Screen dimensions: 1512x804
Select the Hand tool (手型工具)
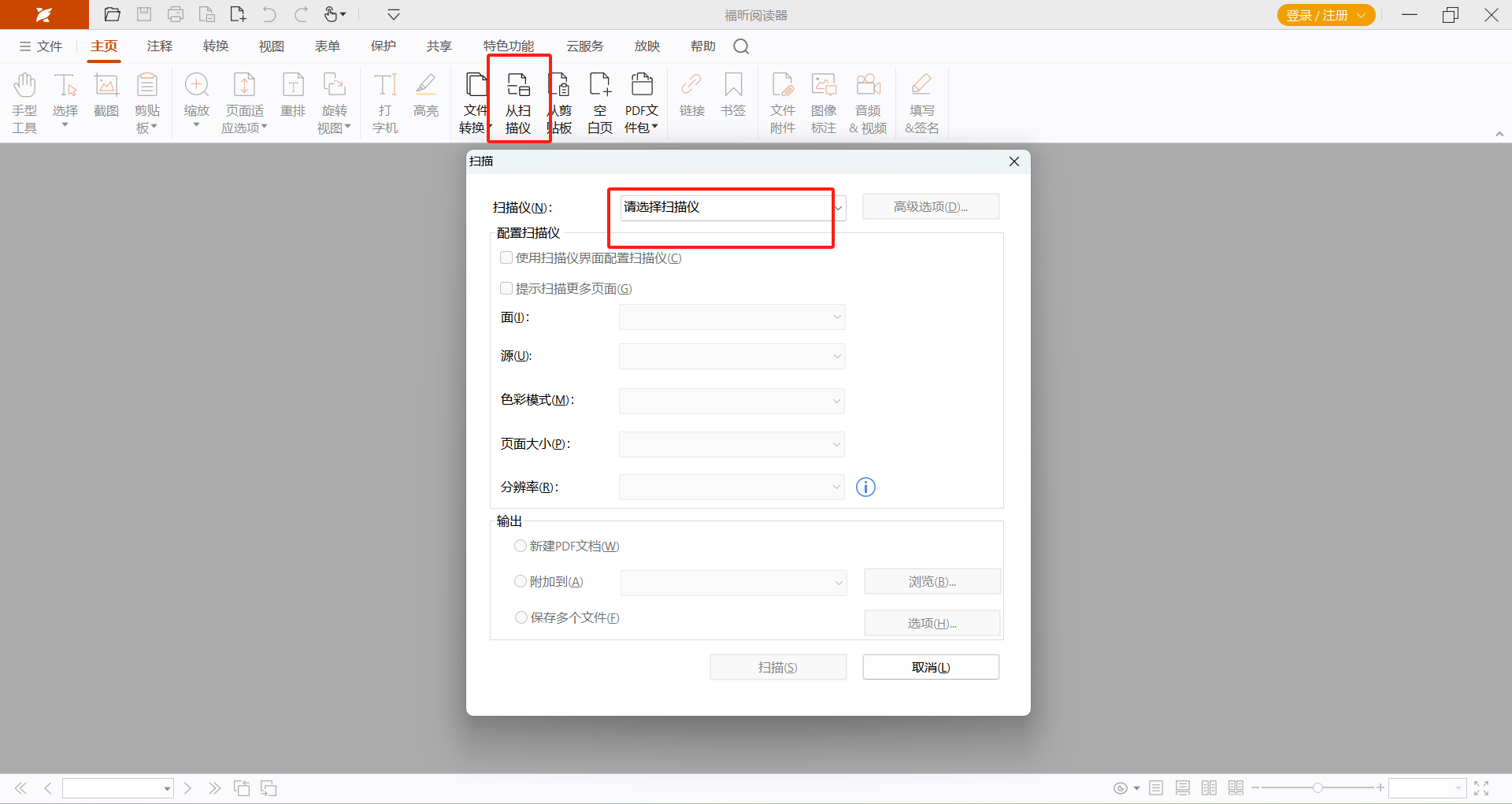[24, 103]
